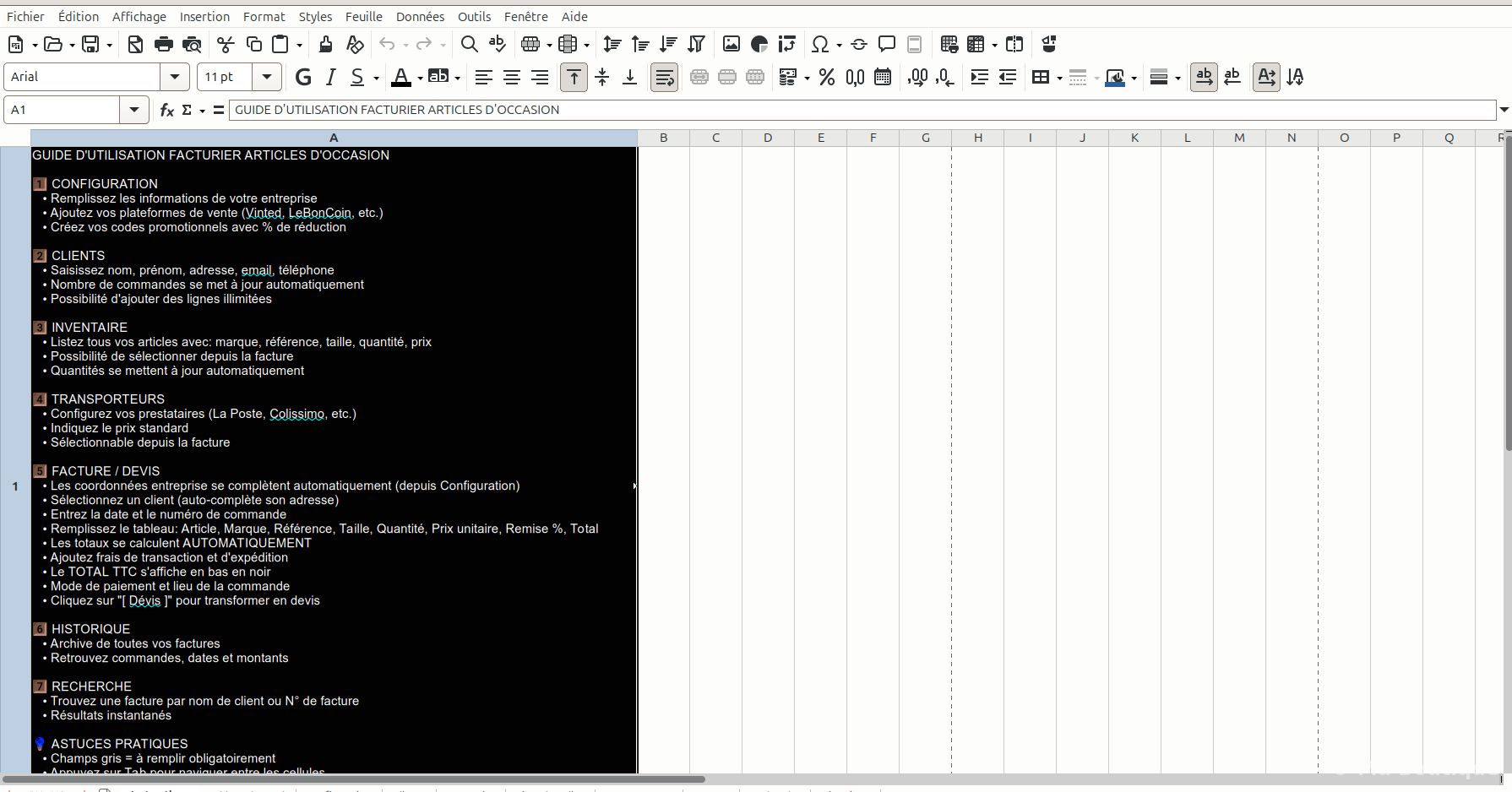Print the document with the printer icon
Screen dimensions: 1512x792
click(164, 44)
